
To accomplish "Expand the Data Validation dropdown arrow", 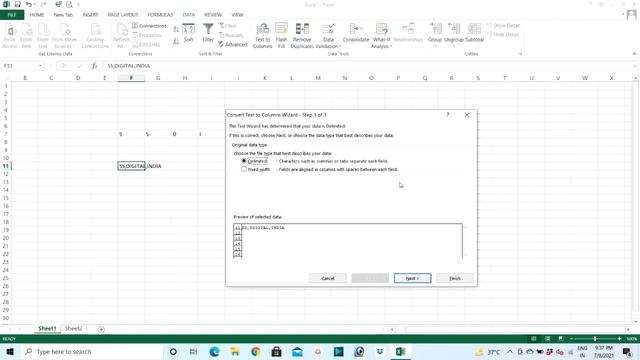I will tap(340, 47).
